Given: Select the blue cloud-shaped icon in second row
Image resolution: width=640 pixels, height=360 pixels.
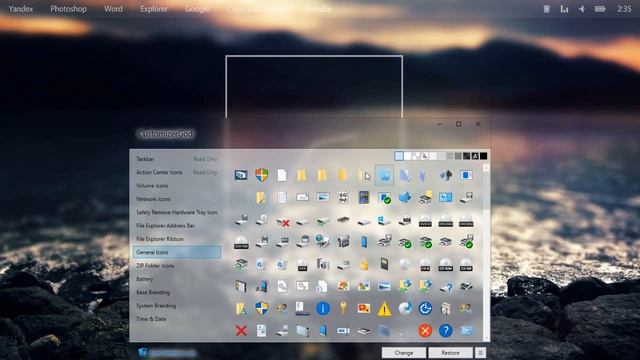Looking at the screenshot, I should 404,198.
